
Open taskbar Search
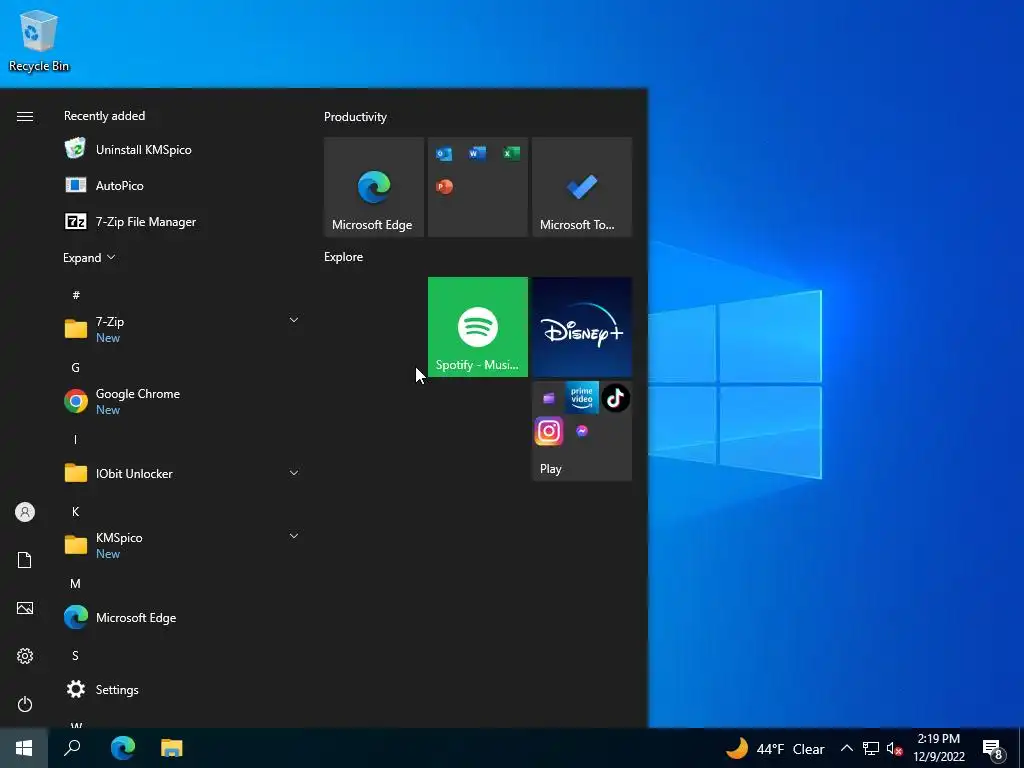pos(72,748)
